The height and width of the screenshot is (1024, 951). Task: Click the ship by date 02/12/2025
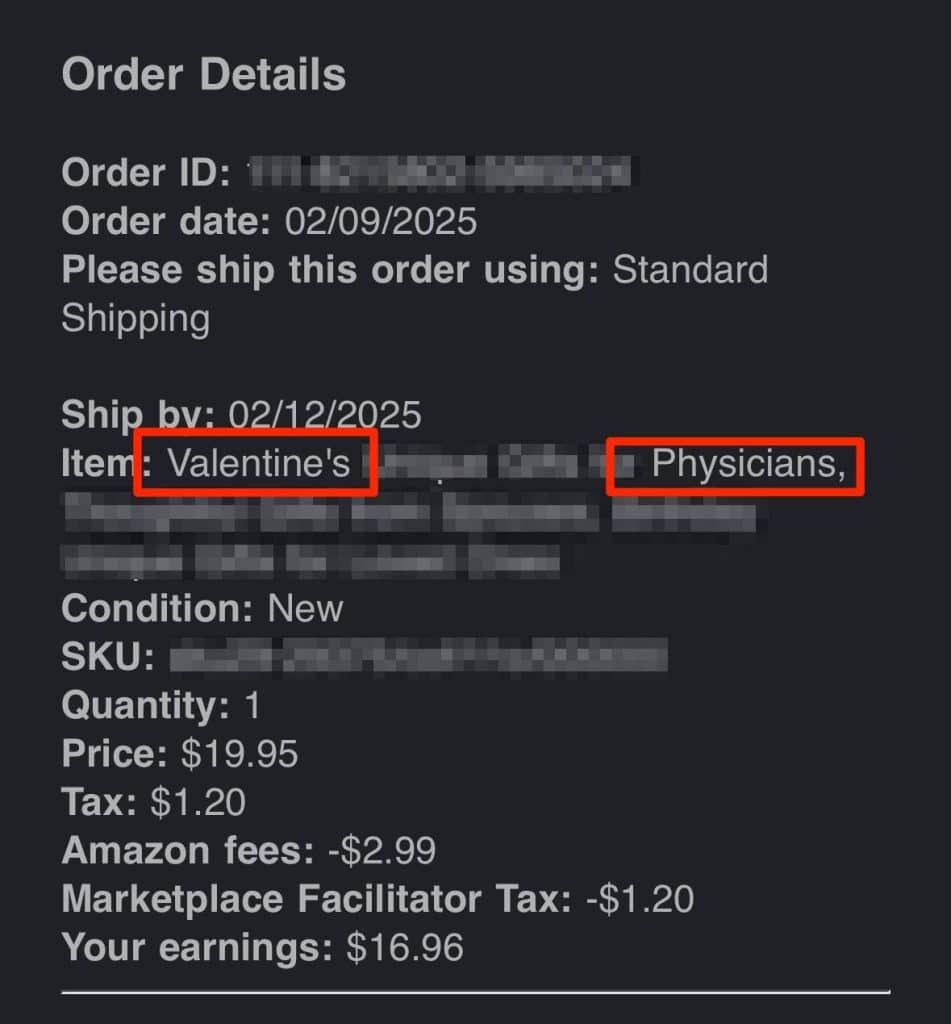click(325, 414)
